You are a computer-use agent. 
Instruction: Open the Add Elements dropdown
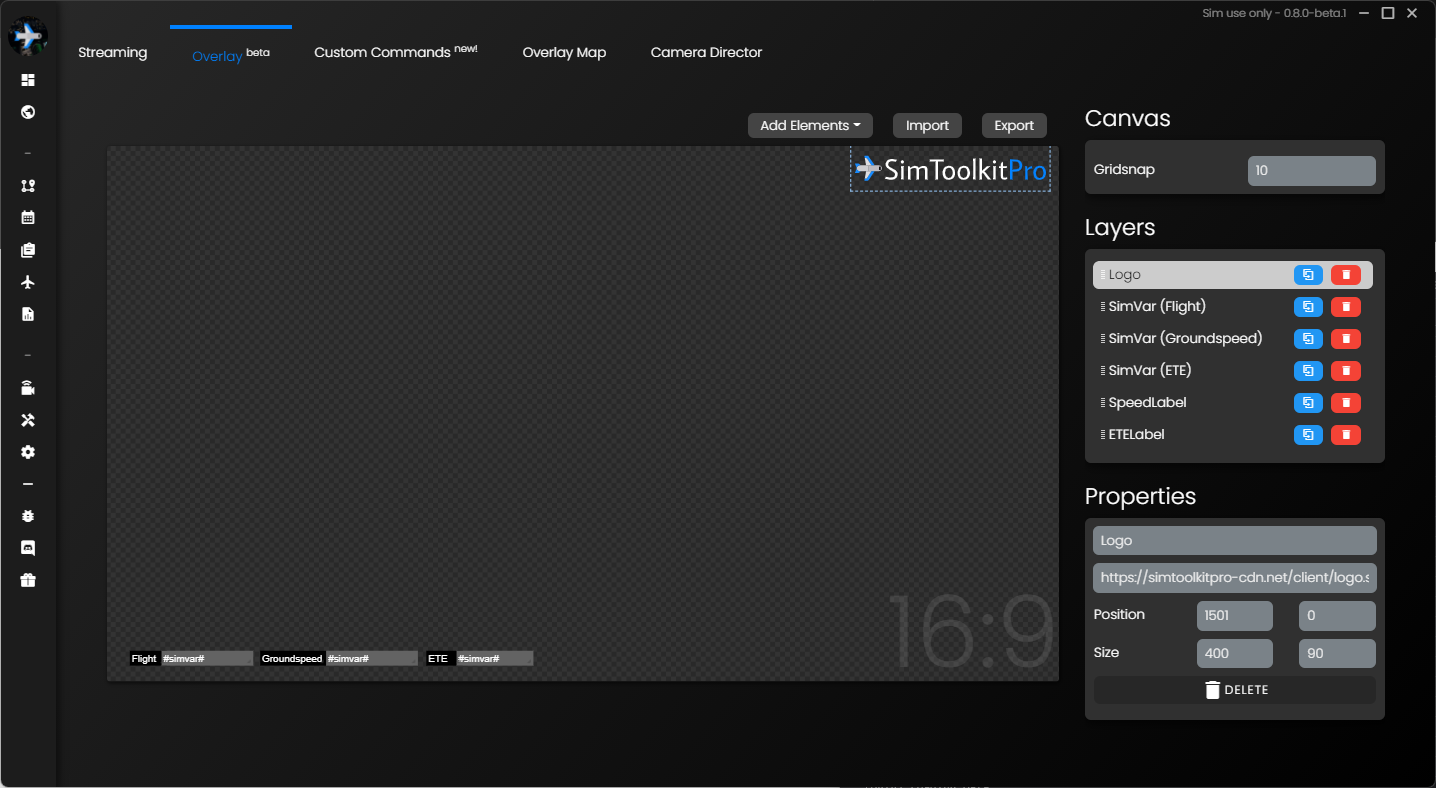coord(810,125)
